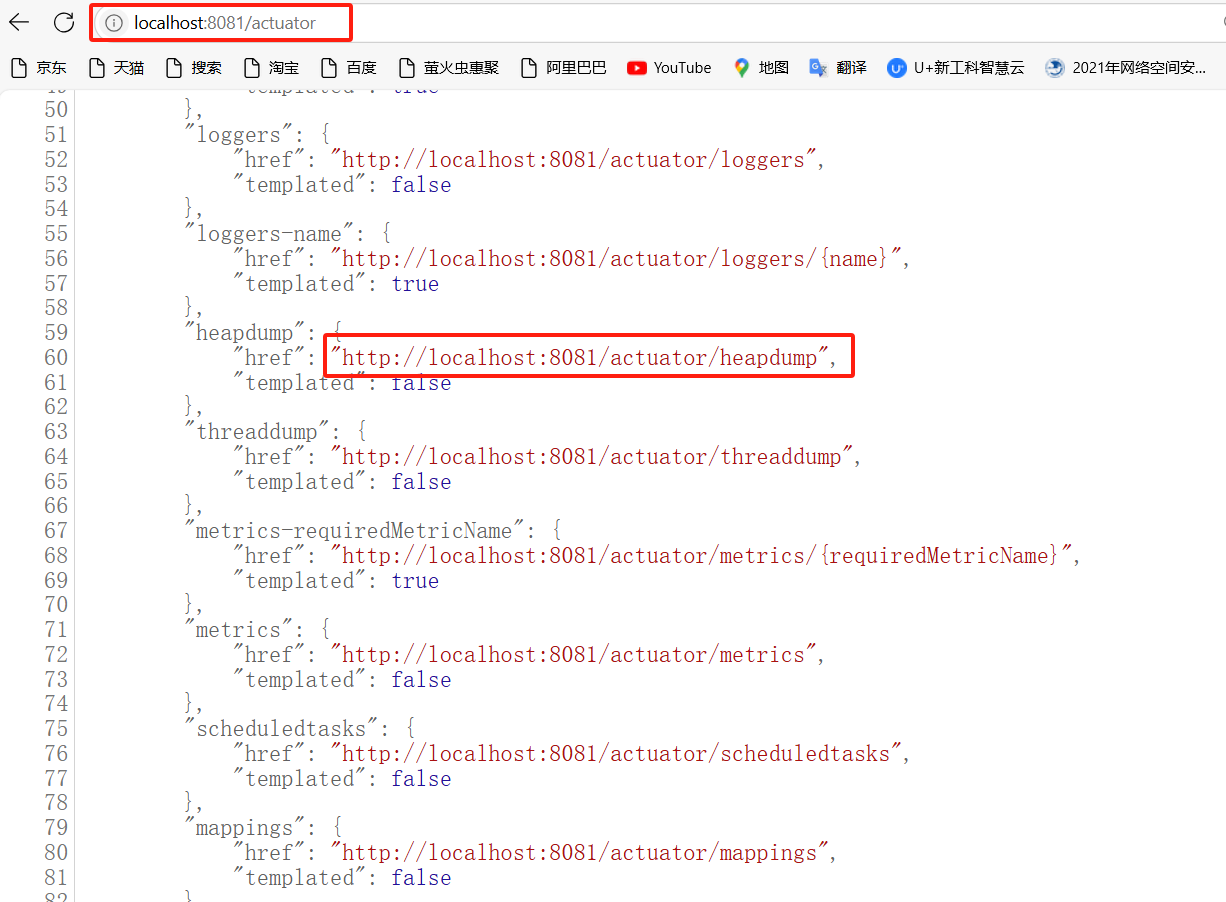Image resolution: width=1226 pixels, height=902 pixels.
Task: Open the actuator/metrics link on line 72
Action: [574, 655]
